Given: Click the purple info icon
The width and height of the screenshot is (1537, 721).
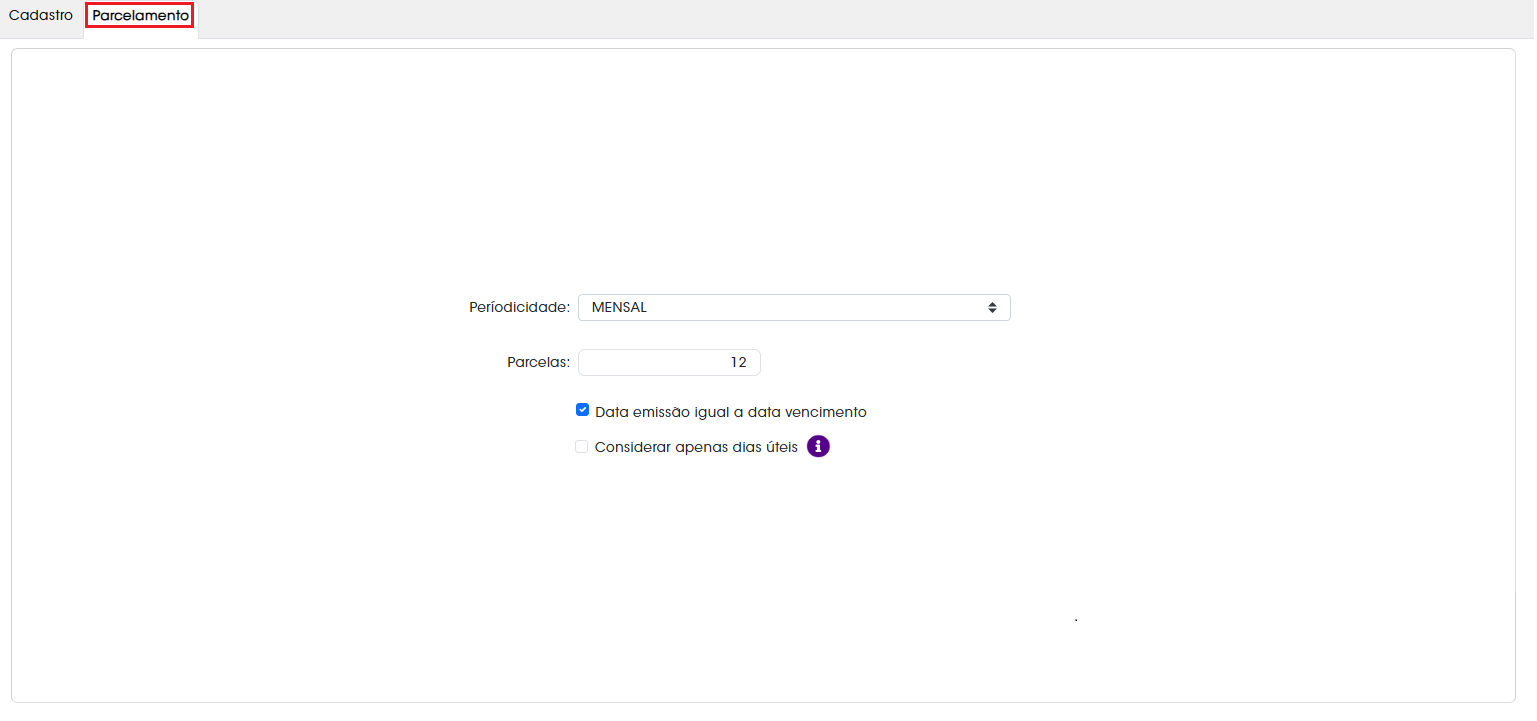Looking at the screenshot, I should (x=818, y=446).
